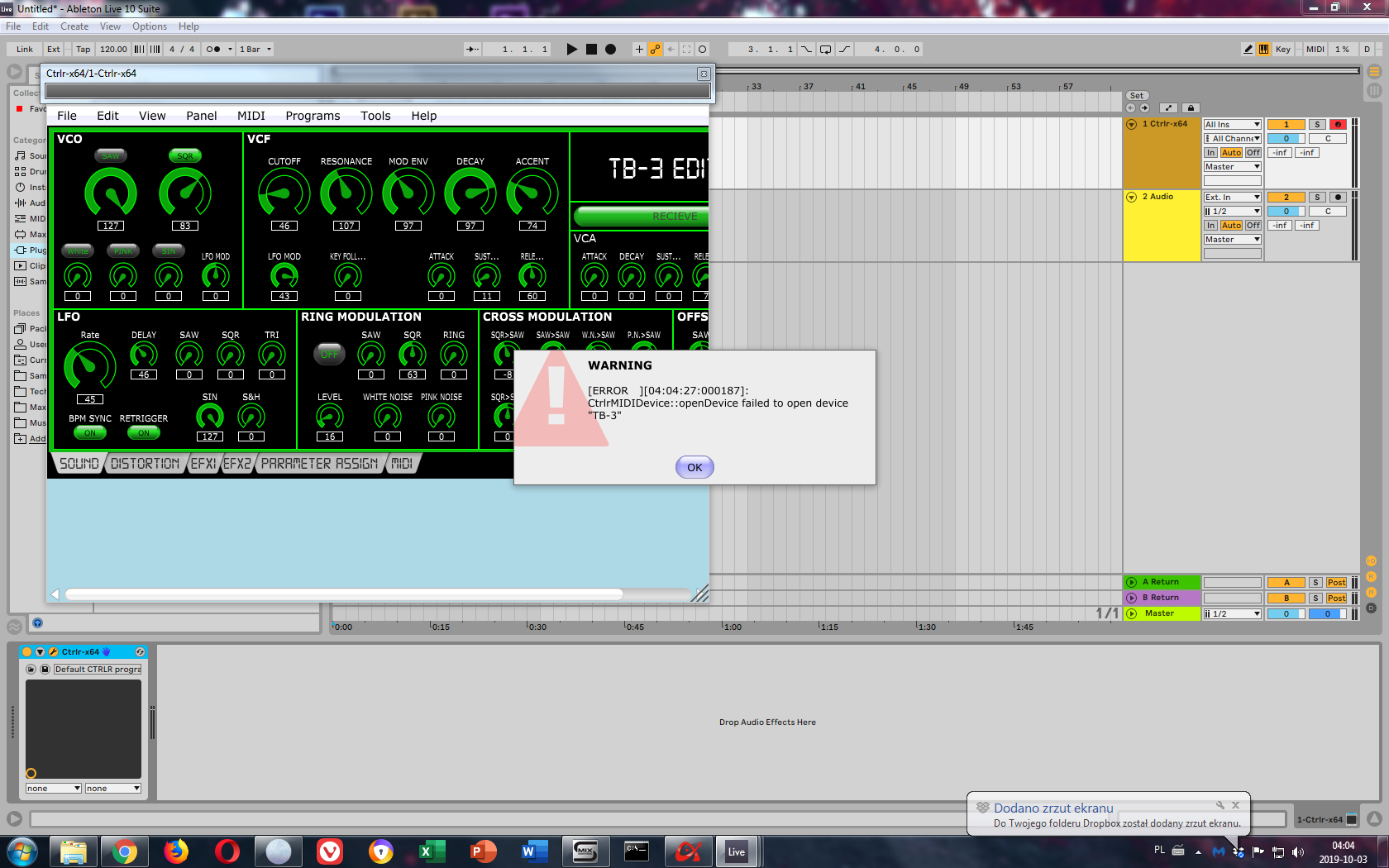This screenshot has height=868, width=1389.
Task: Toggle the Ring Modulation OFF switch
Action: (330, 354)
